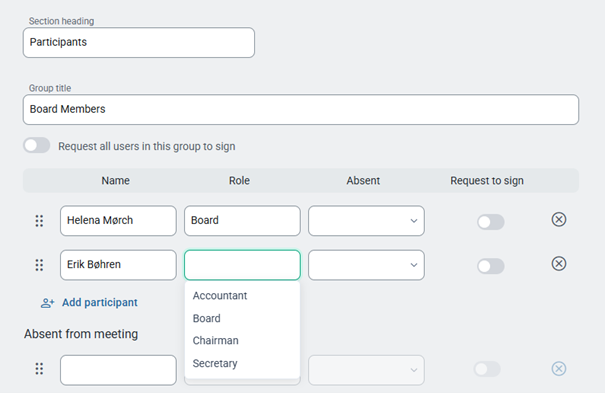This screenshot has width=605, height=393.
Task: Open Absent dropdown for Helena Mørch
Action: pos(366,221)
